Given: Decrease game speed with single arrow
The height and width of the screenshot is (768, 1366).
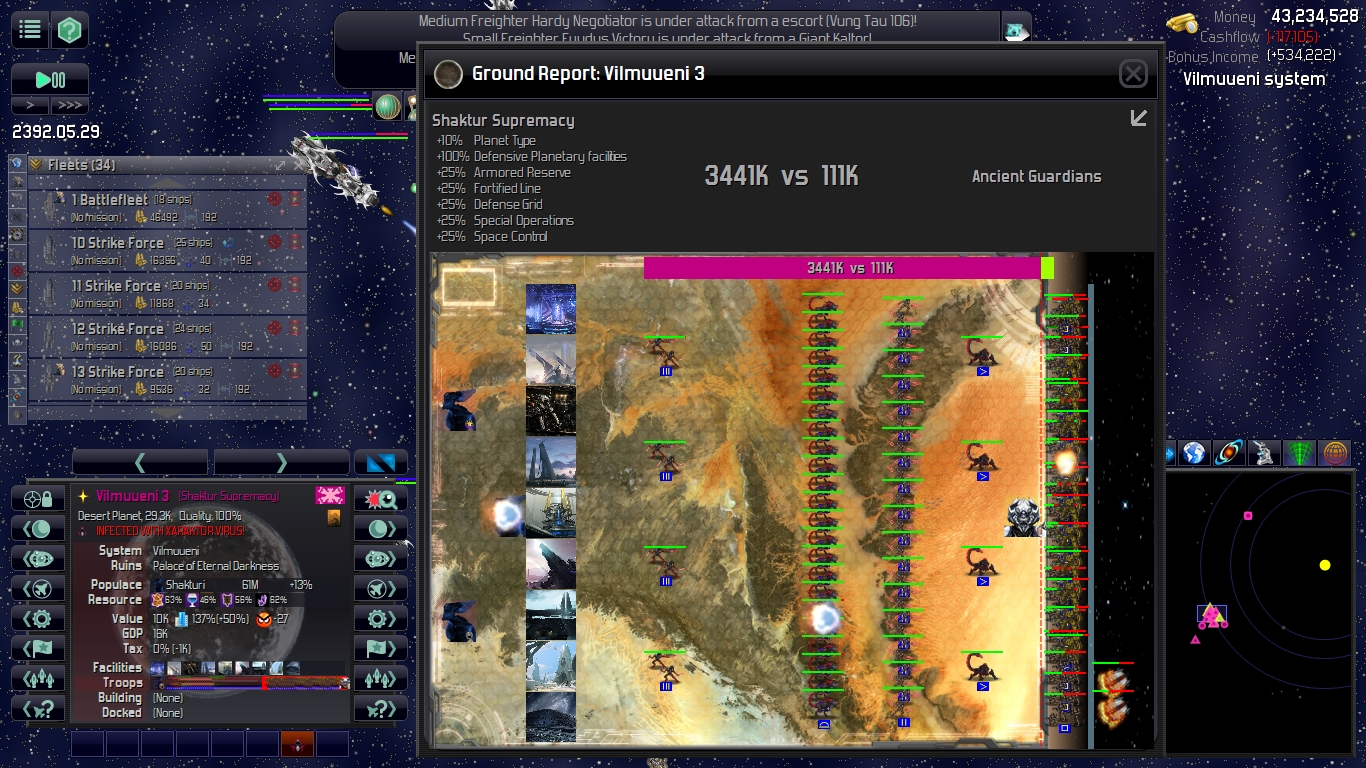Looking at the screenshot, I should click(x=30, y=105).
